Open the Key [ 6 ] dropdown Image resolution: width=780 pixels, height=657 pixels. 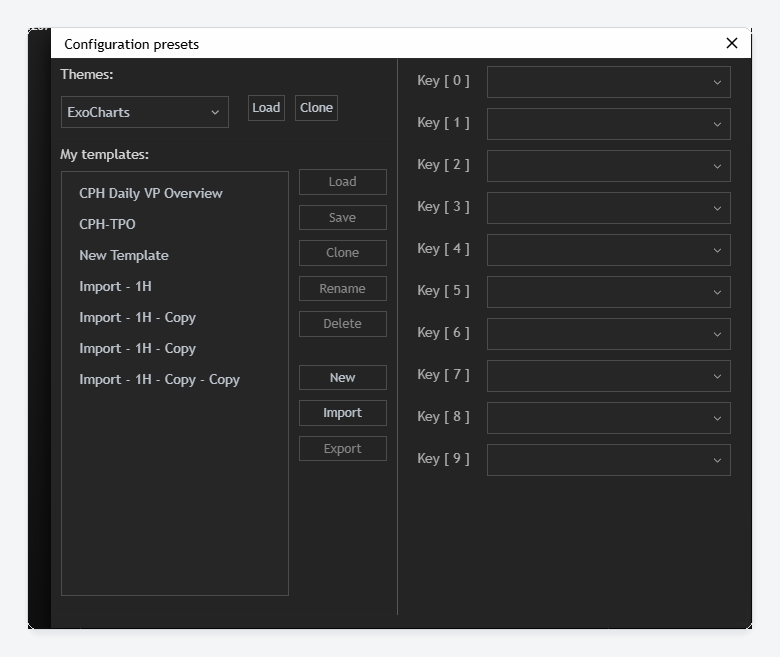609,334
